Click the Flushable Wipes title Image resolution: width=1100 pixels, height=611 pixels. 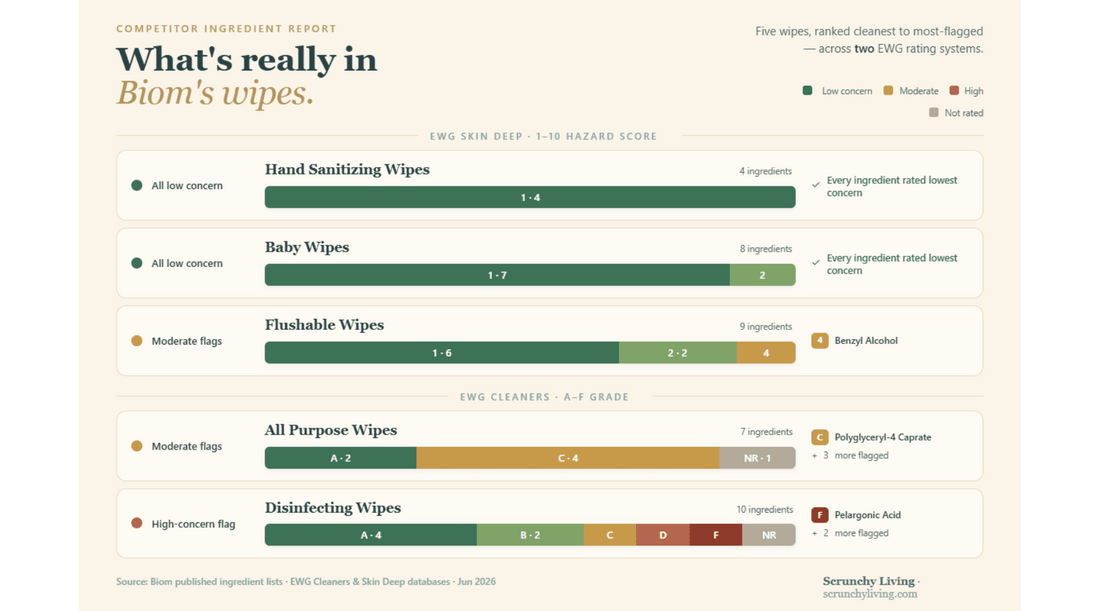[x=324, y=325]
